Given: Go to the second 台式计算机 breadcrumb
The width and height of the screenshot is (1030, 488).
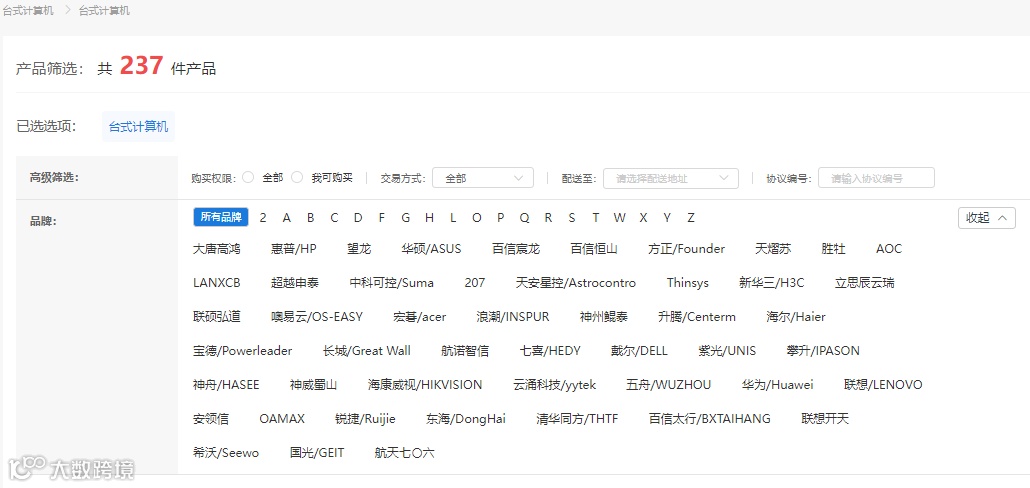Looking at the screenshot, I should 104,11.
